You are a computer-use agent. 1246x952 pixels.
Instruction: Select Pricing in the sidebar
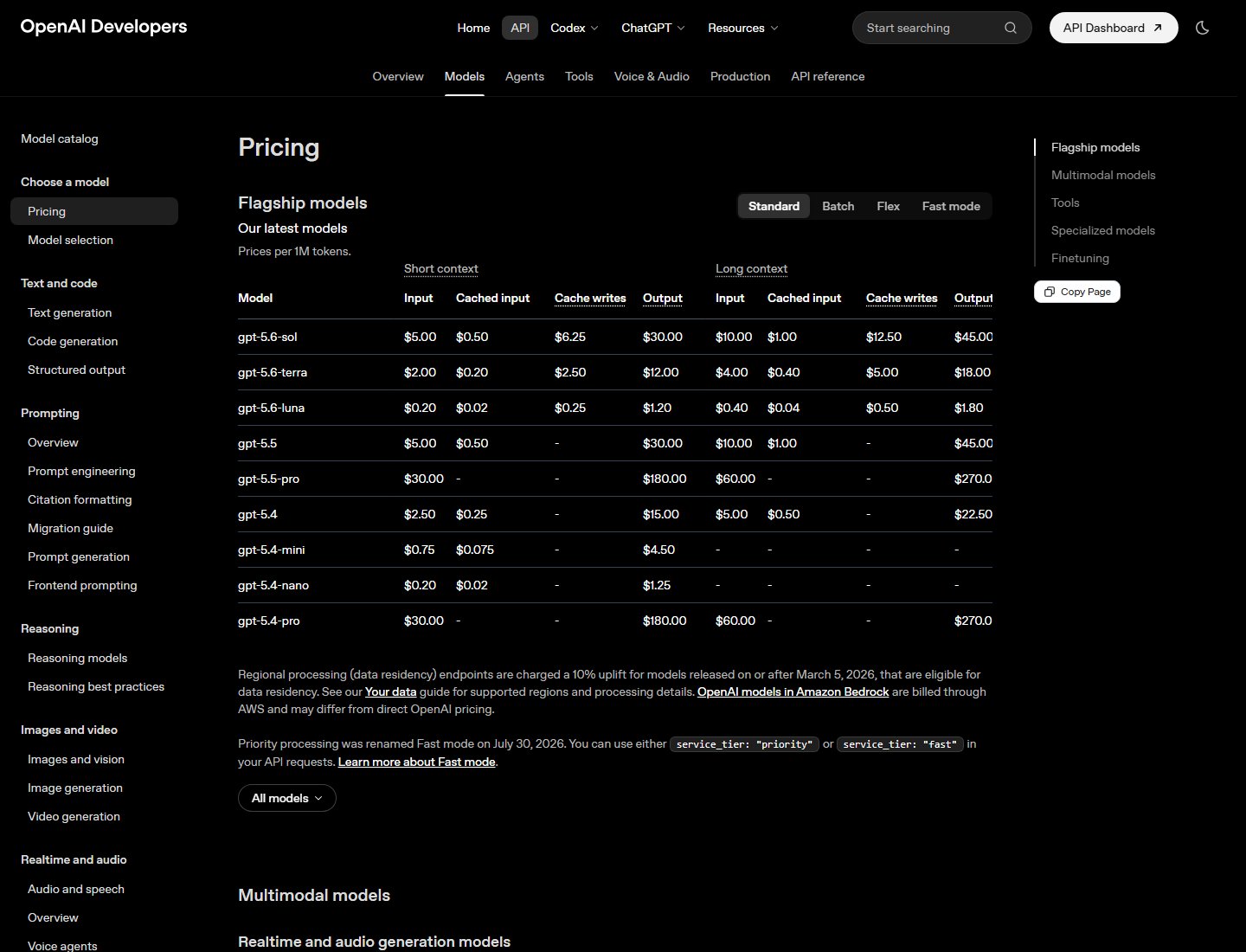click(x=94, y=211)
